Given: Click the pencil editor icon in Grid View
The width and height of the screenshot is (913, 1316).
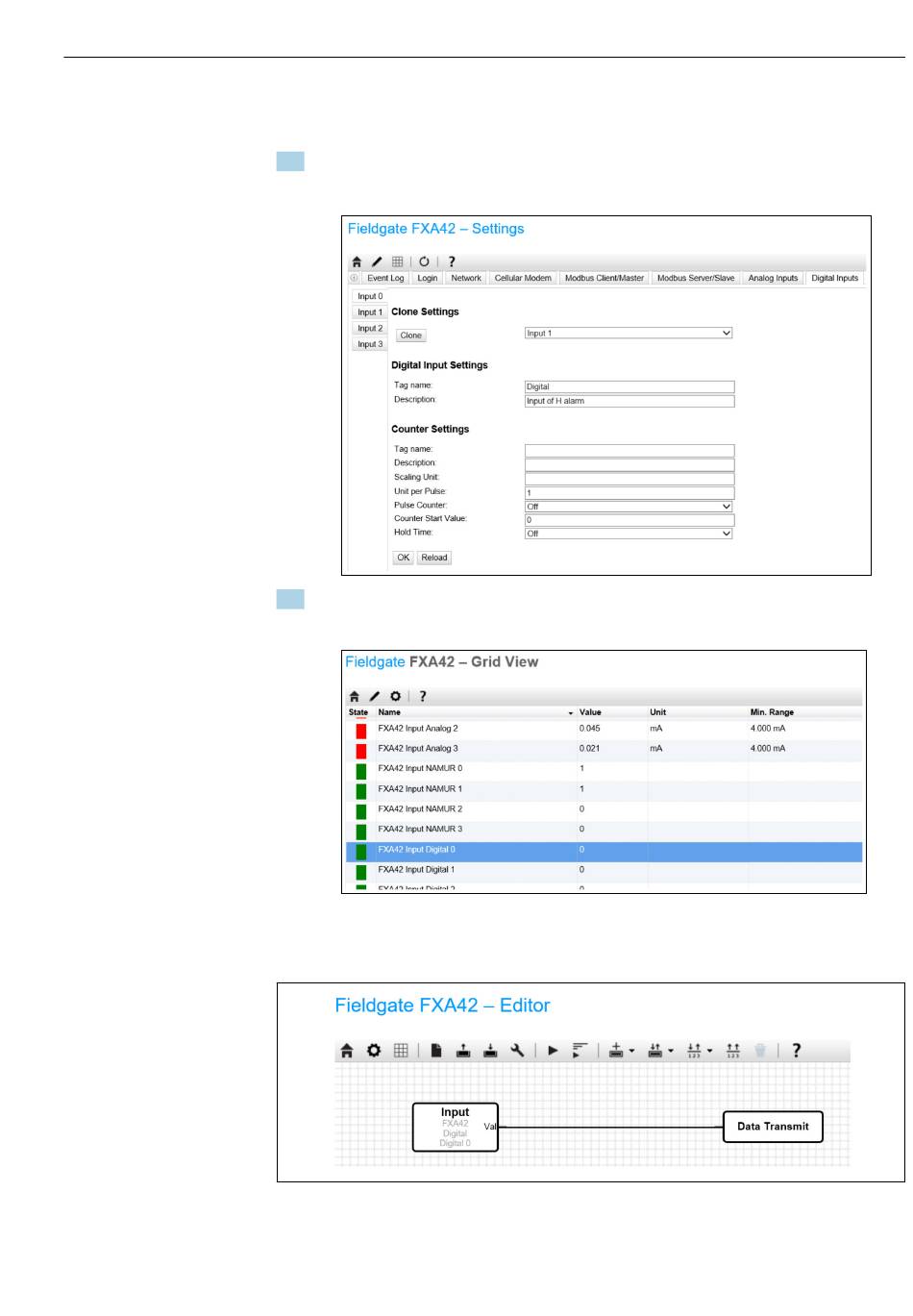Looking at the screenshot, I should tap(375, 696).
